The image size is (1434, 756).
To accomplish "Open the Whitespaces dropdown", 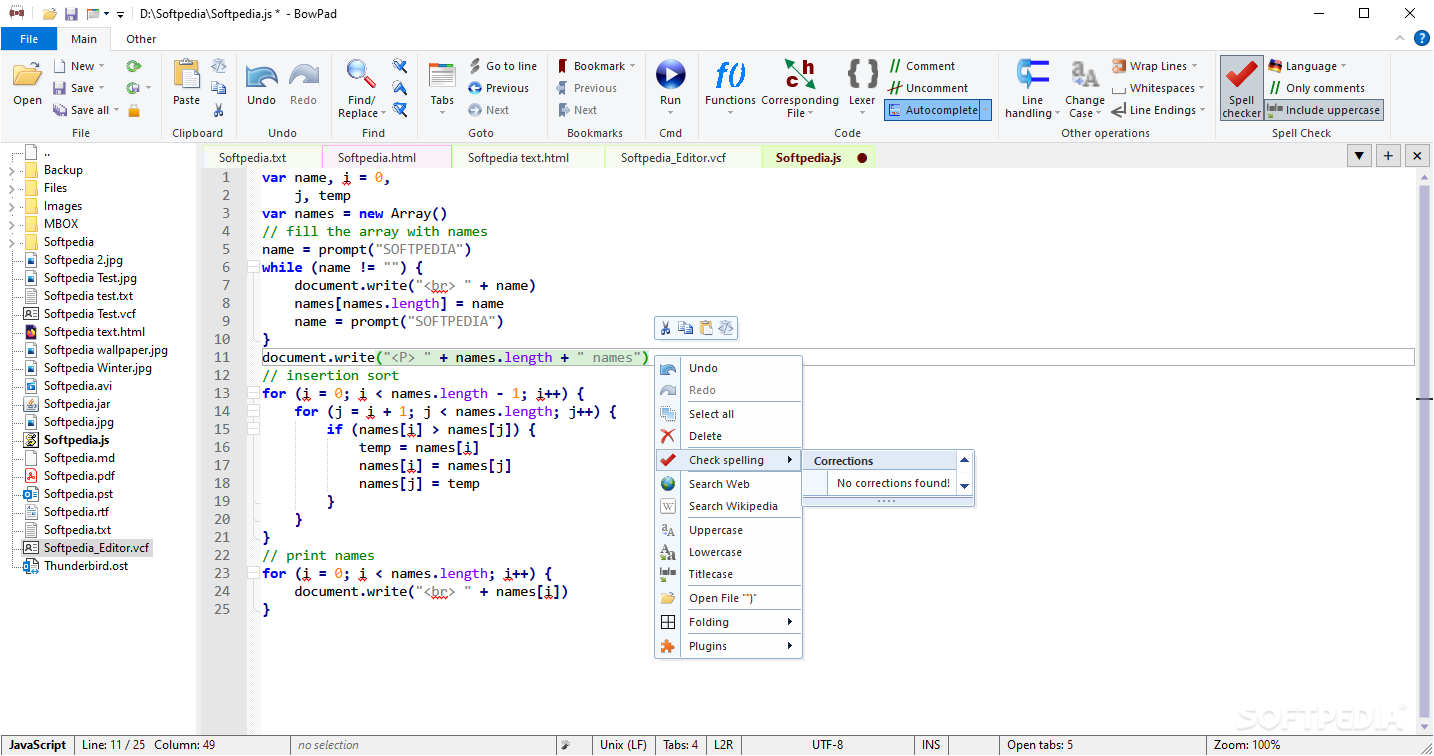I will tap(1160, 88).
